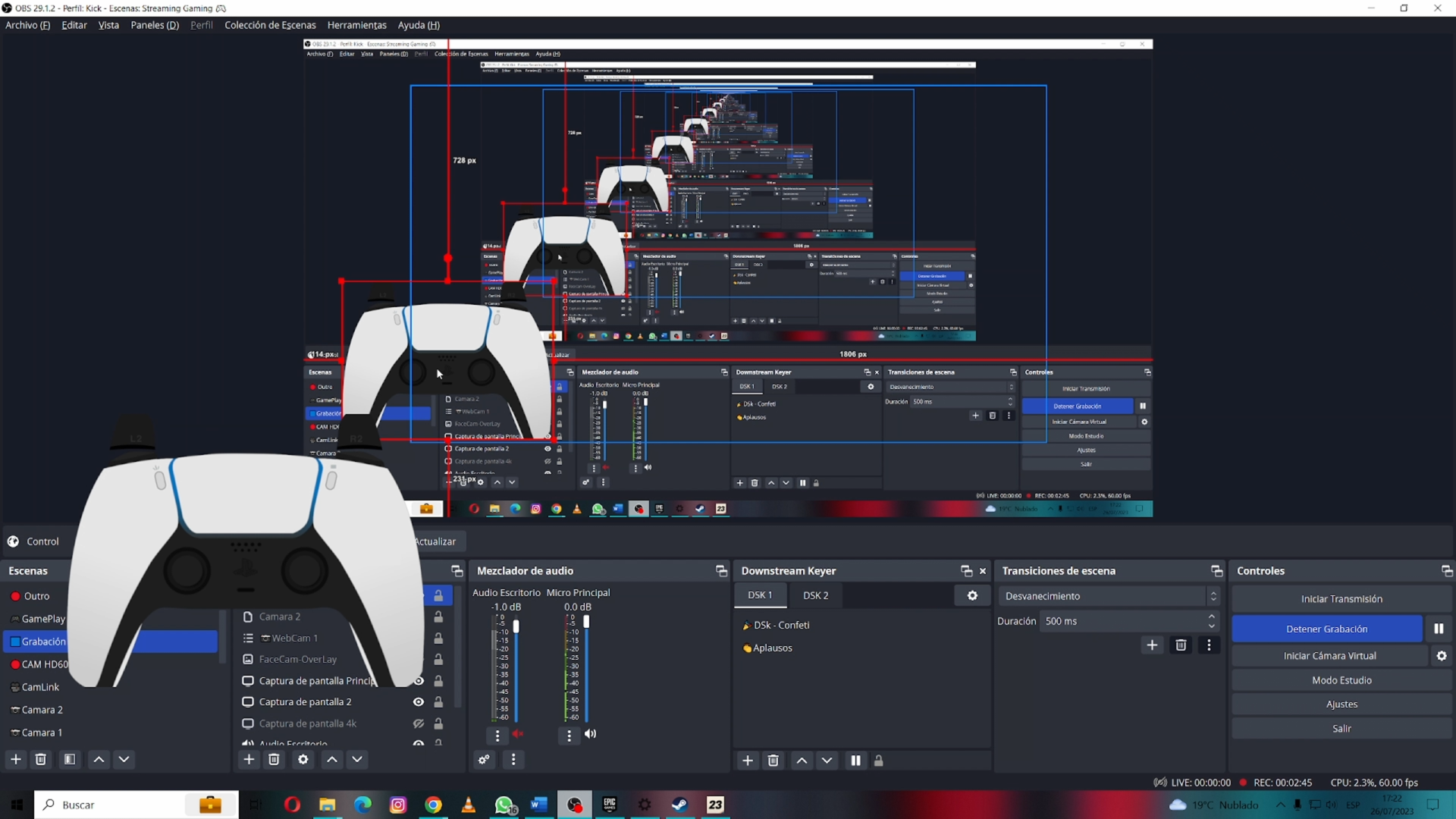Increase Duración value with up arrow
Viewport: 1456px width, 819px height.
pos(1211,617)
